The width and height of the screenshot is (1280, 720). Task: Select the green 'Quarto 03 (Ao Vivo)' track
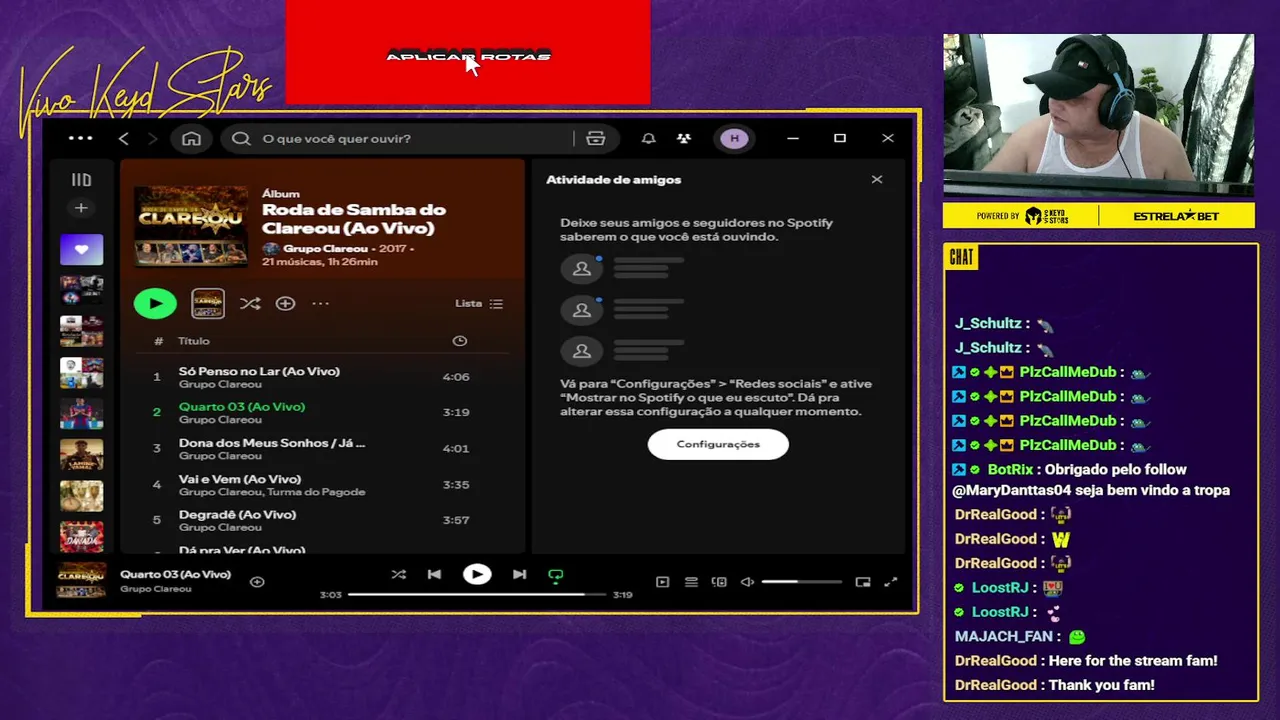coord(242,407)
